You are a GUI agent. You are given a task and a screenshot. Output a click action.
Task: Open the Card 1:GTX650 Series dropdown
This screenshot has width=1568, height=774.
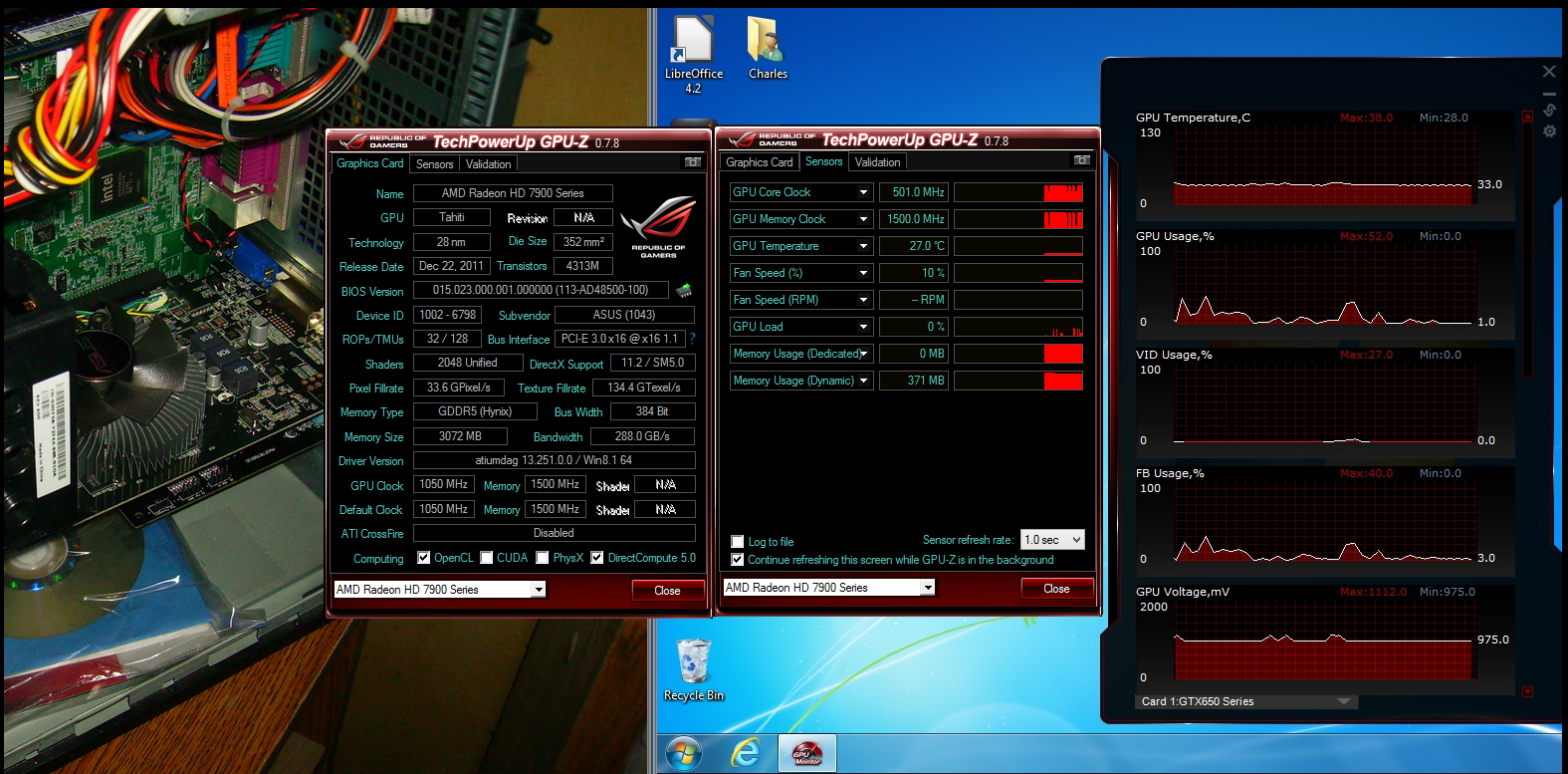[1246, 701]
